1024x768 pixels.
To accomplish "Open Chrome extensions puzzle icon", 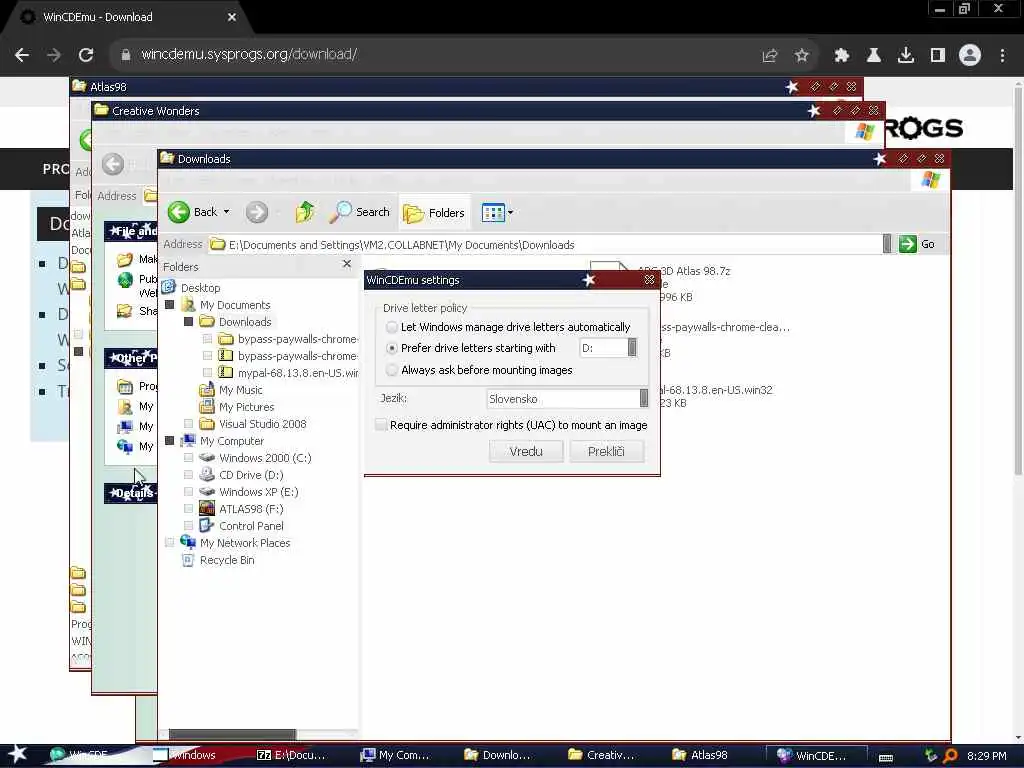I will (842, 56).
